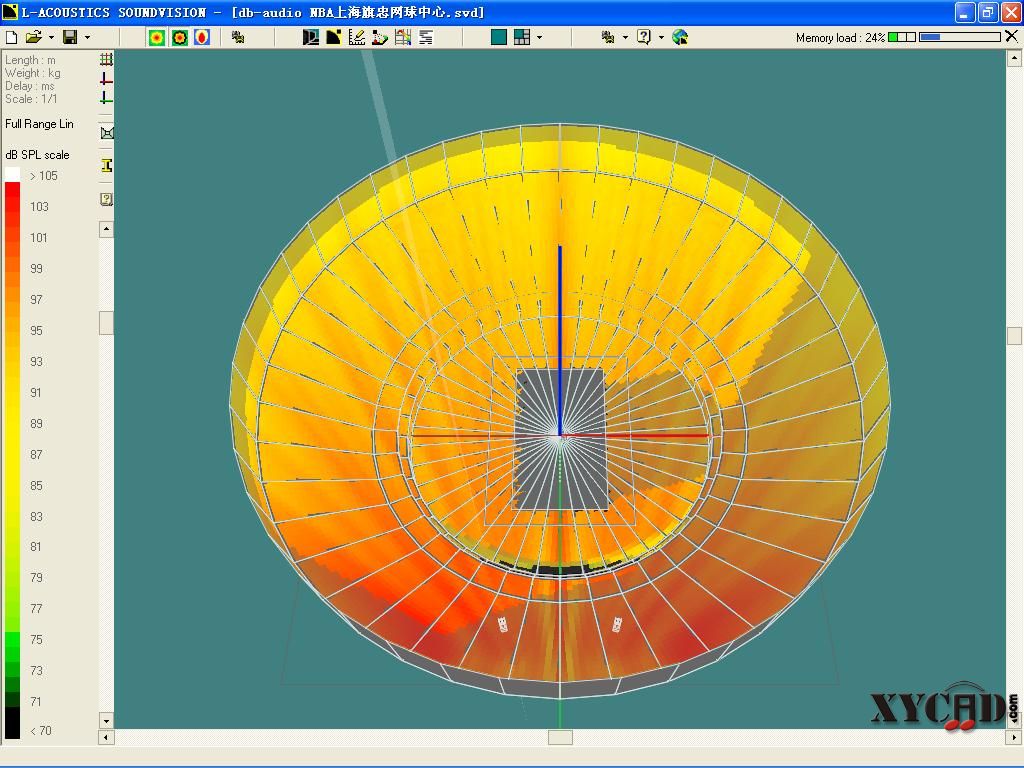Open an existing project file
Viewport: 1024px width, 768px height.
pyautogui.click(x=33, y=37)
